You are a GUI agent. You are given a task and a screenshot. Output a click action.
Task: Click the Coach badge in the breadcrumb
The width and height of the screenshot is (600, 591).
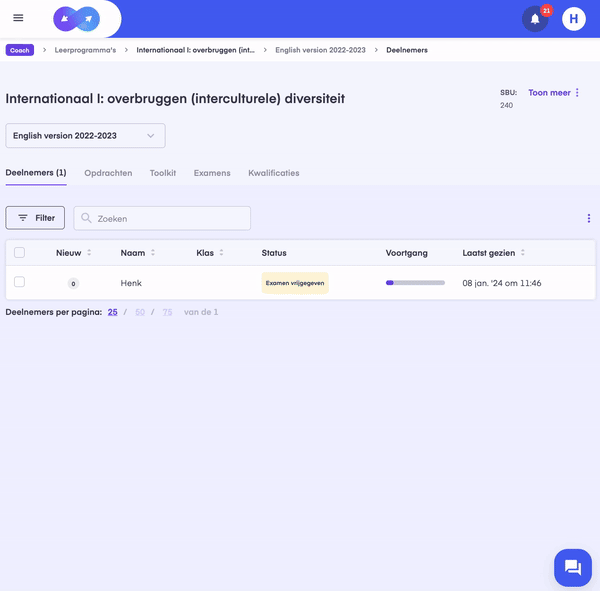coord(20,50)
